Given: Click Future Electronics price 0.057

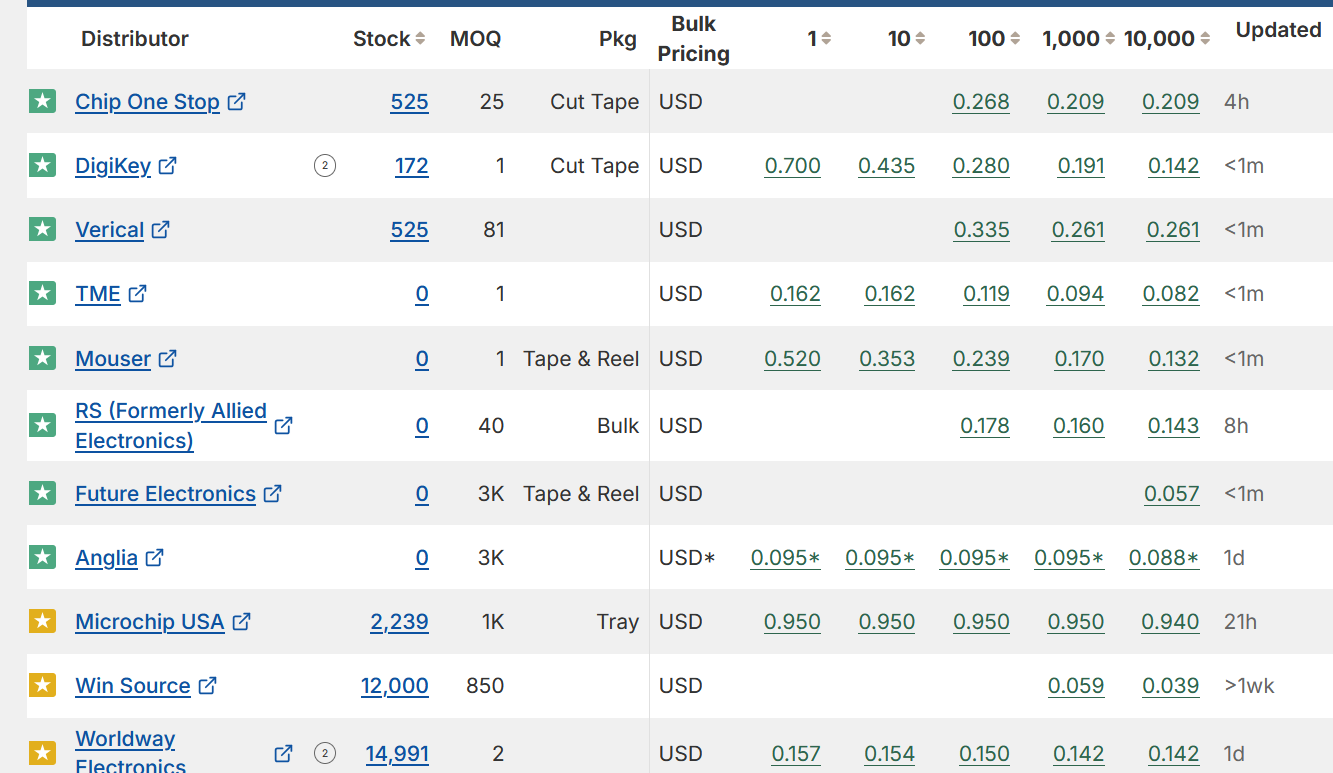Looking at the screenshot, I should click(x=1171, y=494).
